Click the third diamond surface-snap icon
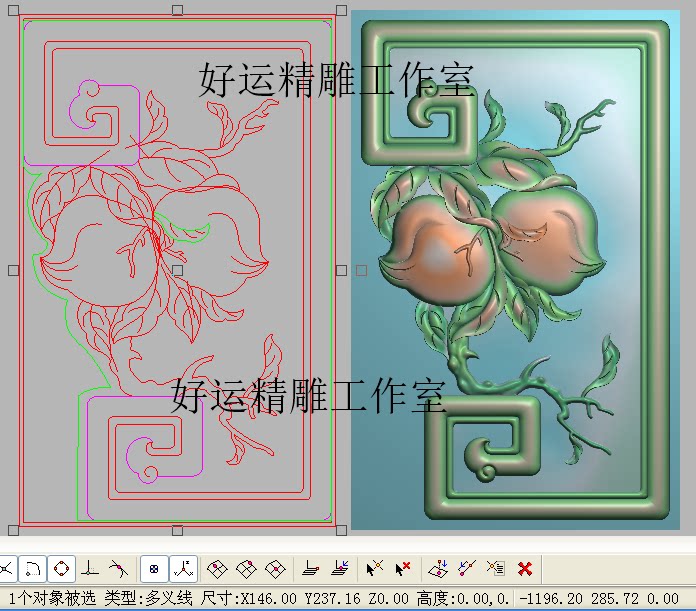The image size is (696, 611). tap(275, 569)
